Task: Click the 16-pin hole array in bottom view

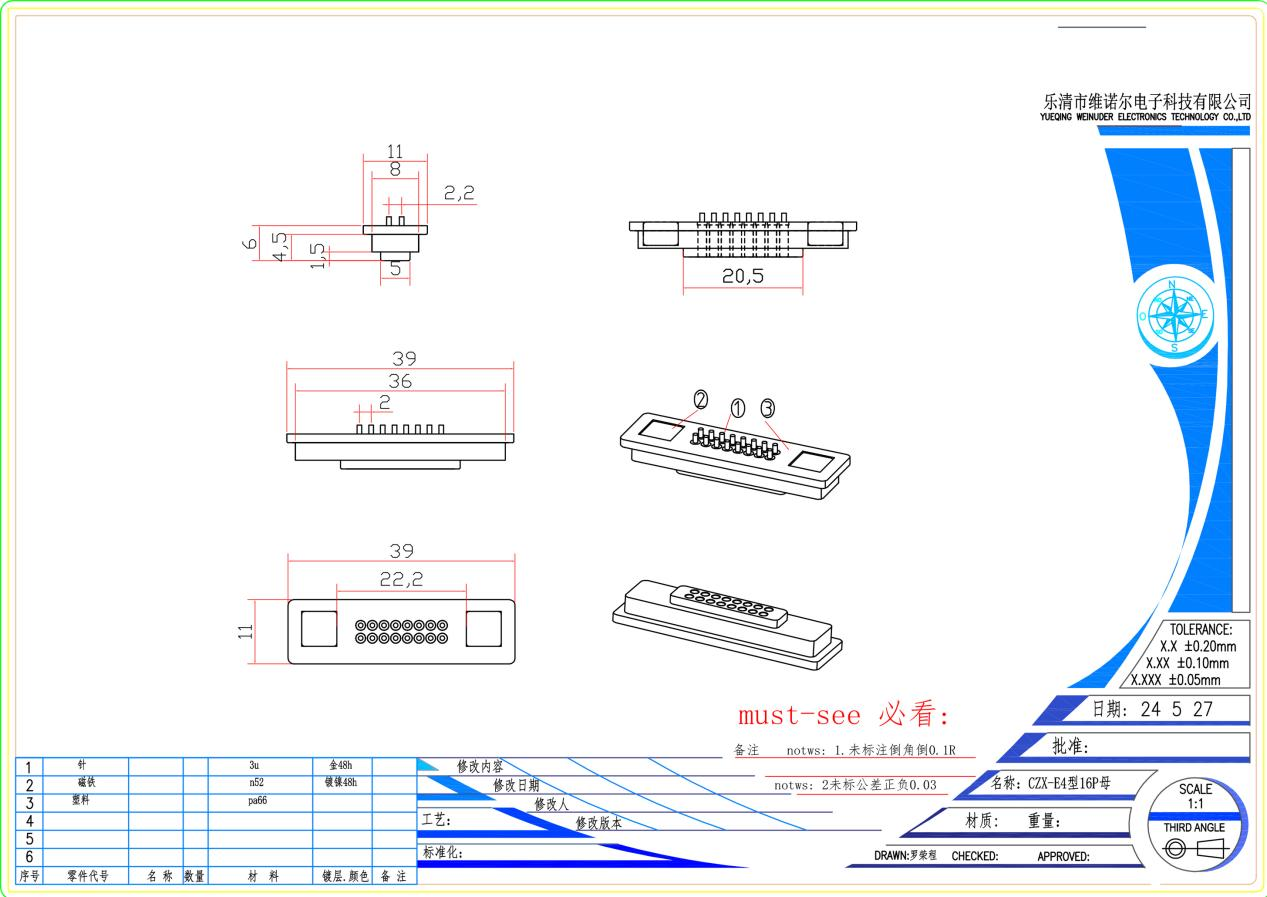Action: [401, 631]
